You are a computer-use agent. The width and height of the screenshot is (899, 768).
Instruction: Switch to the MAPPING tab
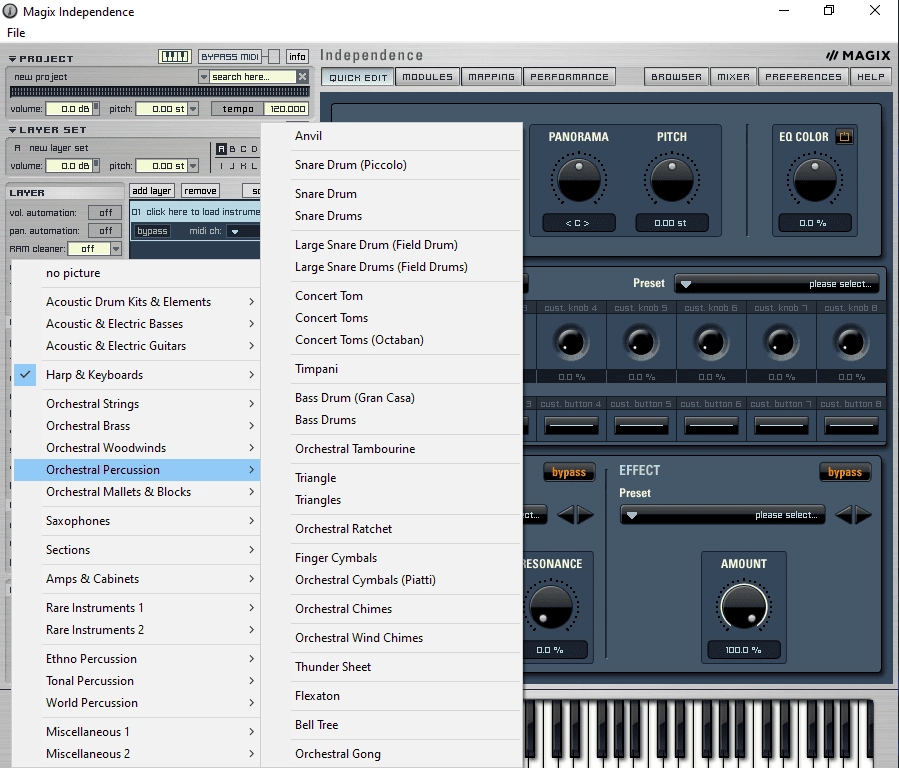coord(491,77)
